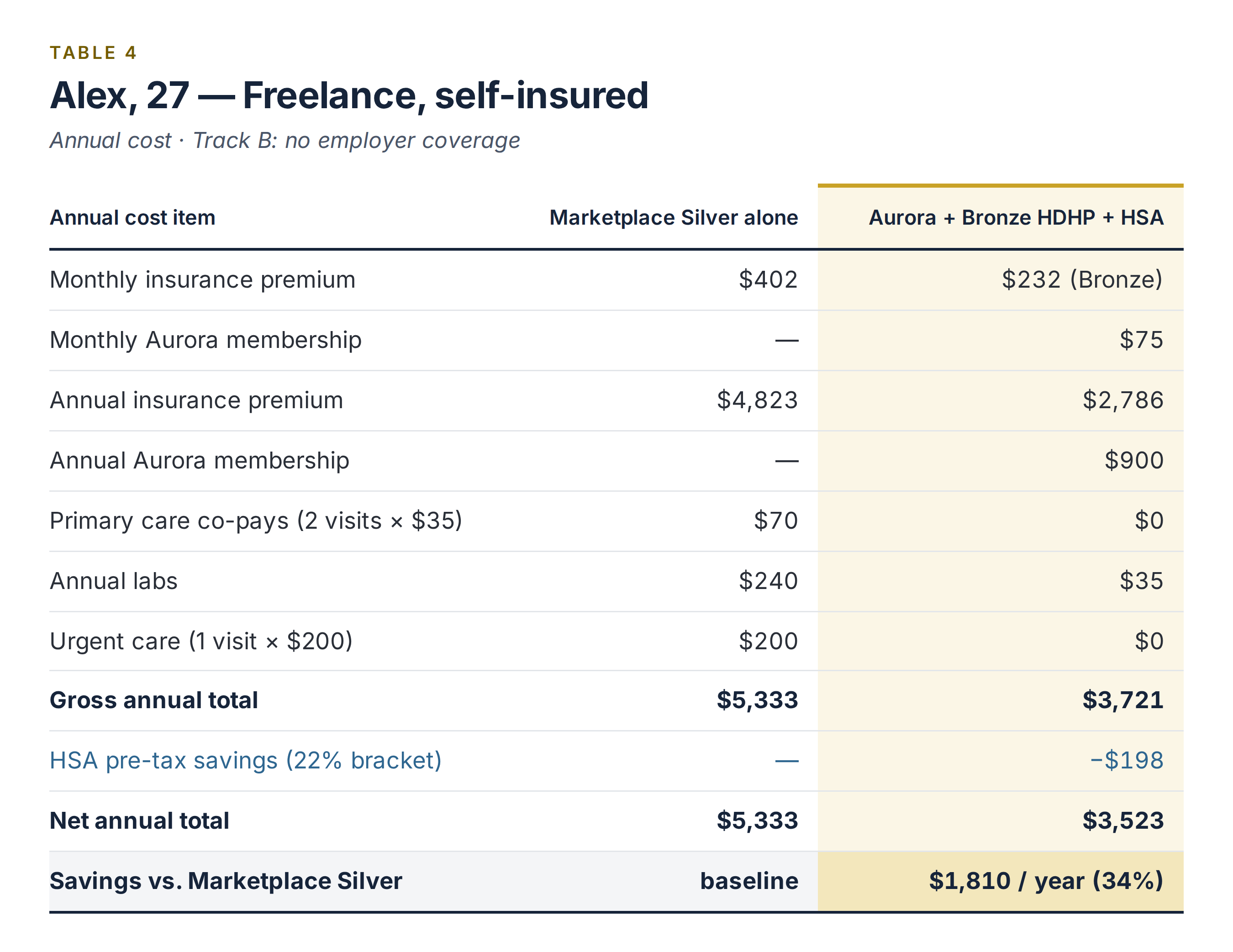This screenshot has width=1233, height=952.
Task: Select the '$35' annual labs value
Action: coord(1142,581)
